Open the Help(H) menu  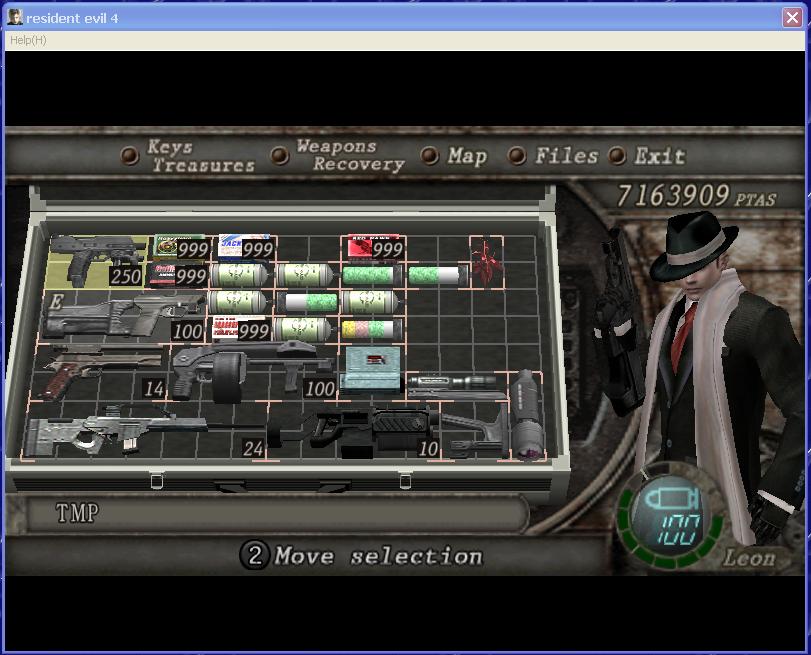(28, 40)
